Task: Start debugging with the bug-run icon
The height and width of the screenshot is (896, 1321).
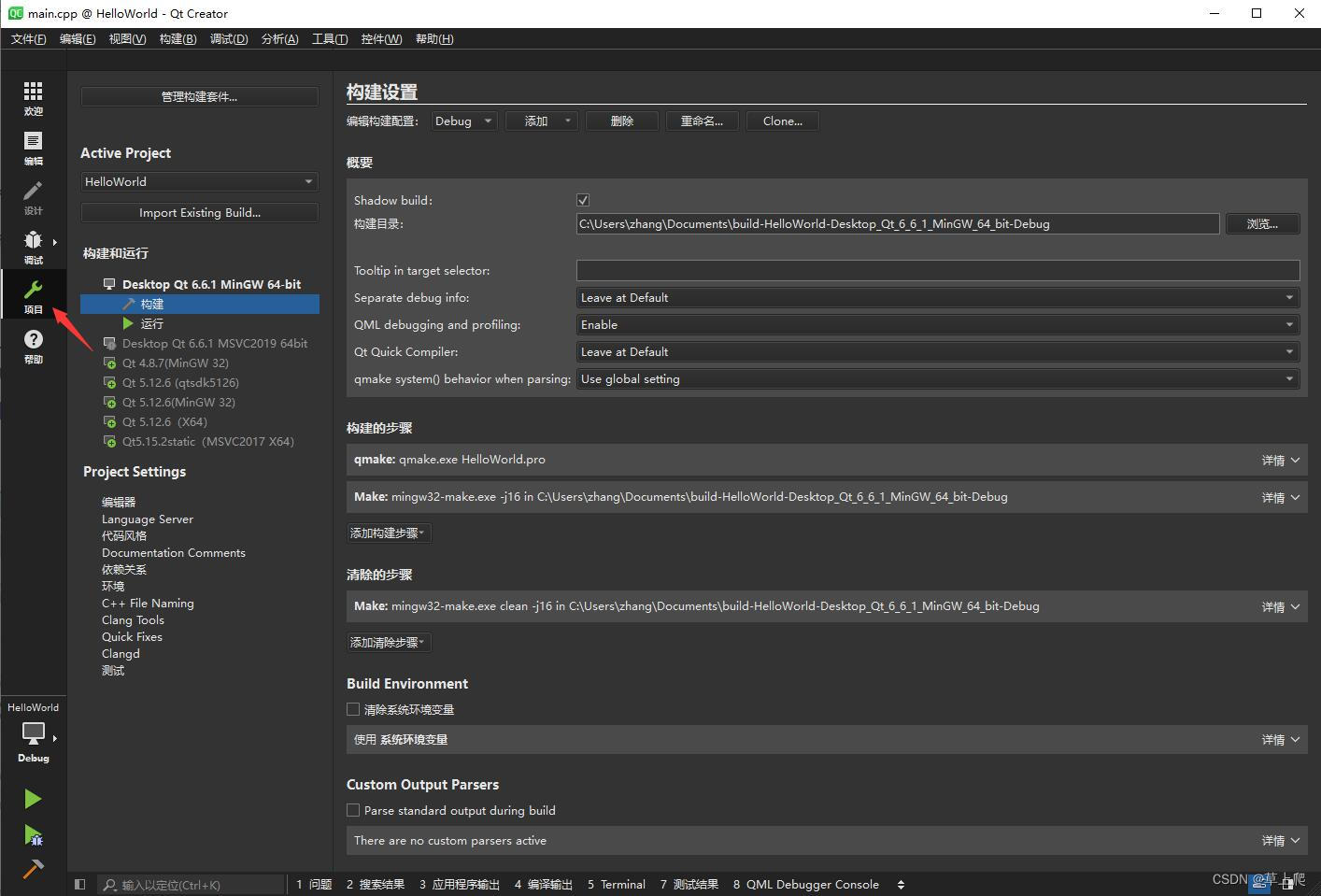Action: [33, 835]
